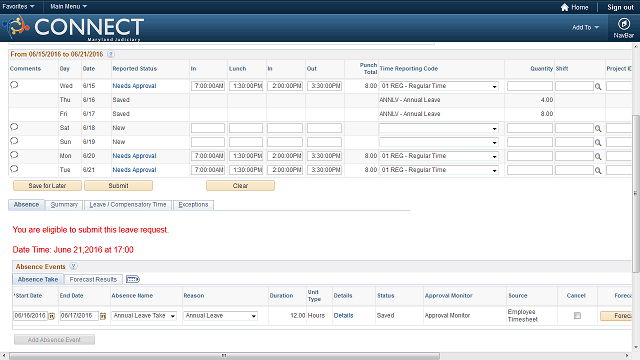This screenshot has width=640, height=360.
Task: Click Shift lookup magnifier in Sat 6/18 row
Action: (x=598, y=129)
